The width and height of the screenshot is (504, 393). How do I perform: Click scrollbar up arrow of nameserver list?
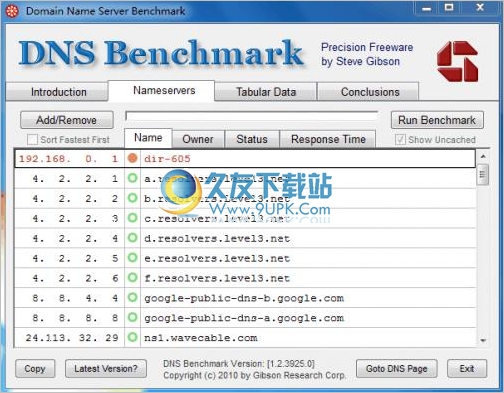[x=483, y=156]
